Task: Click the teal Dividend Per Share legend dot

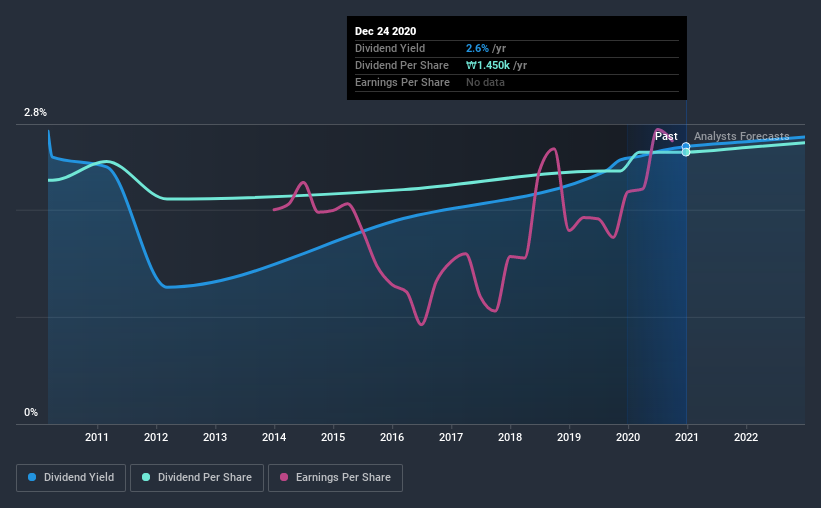Action: [146, 477]
